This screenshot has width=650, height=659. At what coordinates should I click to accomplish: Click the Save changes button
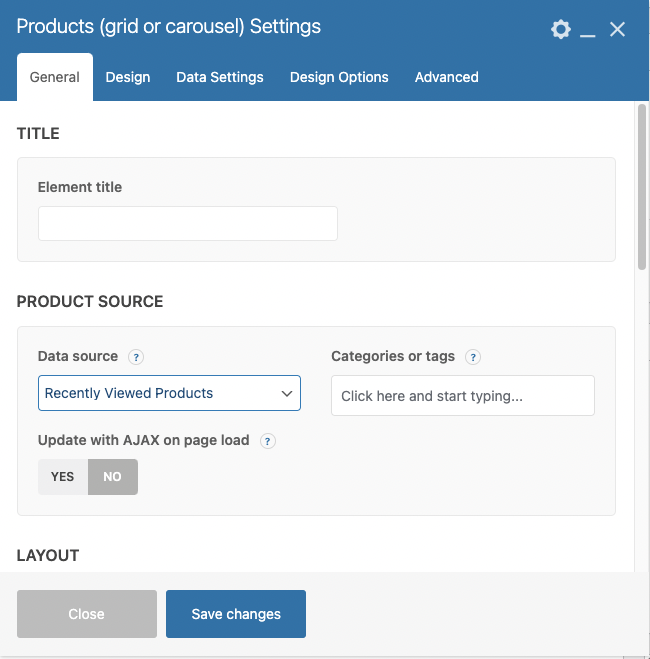236,614
